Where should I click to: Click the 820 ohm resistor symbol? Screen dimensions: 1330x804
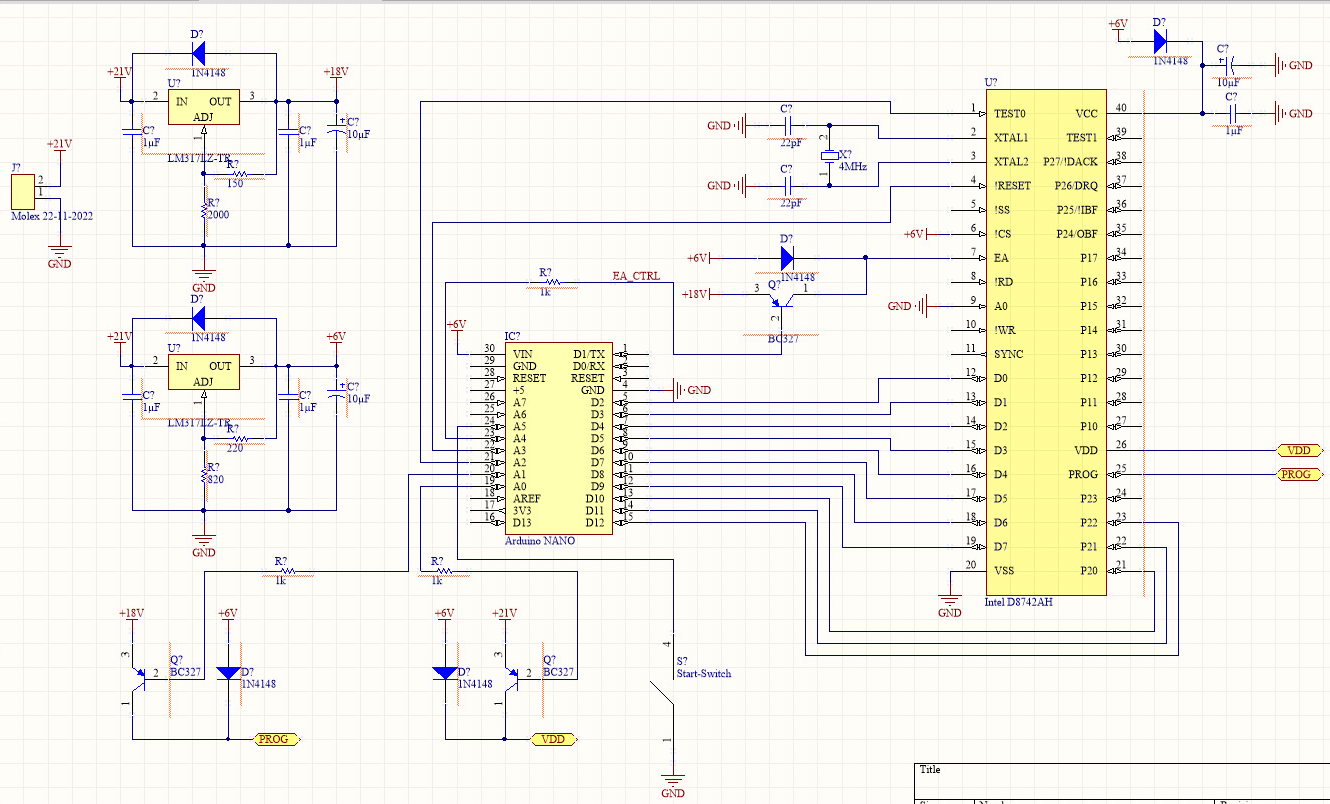(204, 474)
